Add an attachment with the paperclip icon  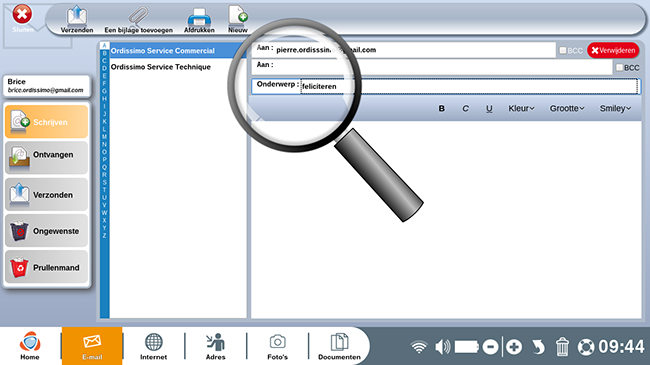138,19
